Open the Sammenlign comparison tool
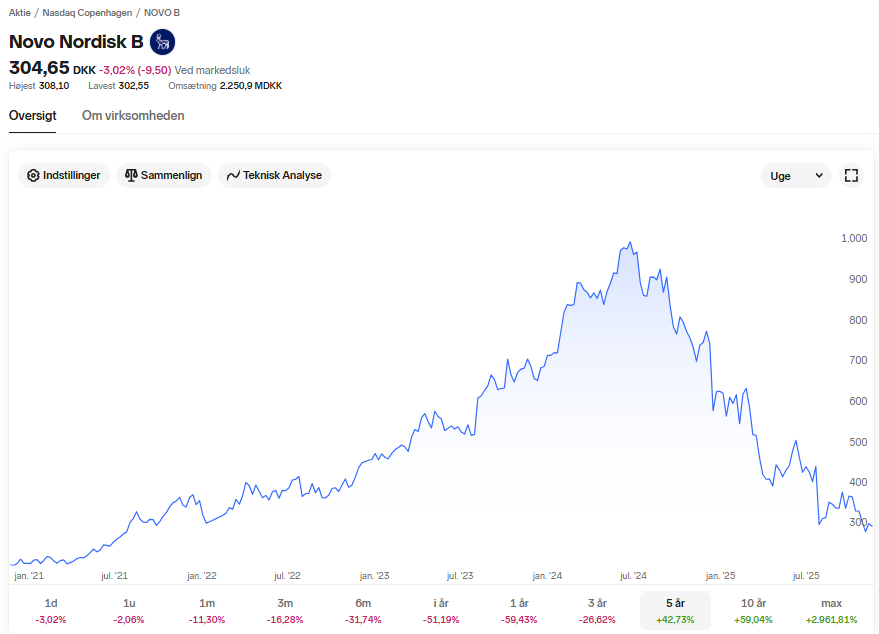 tap(164, 175)
